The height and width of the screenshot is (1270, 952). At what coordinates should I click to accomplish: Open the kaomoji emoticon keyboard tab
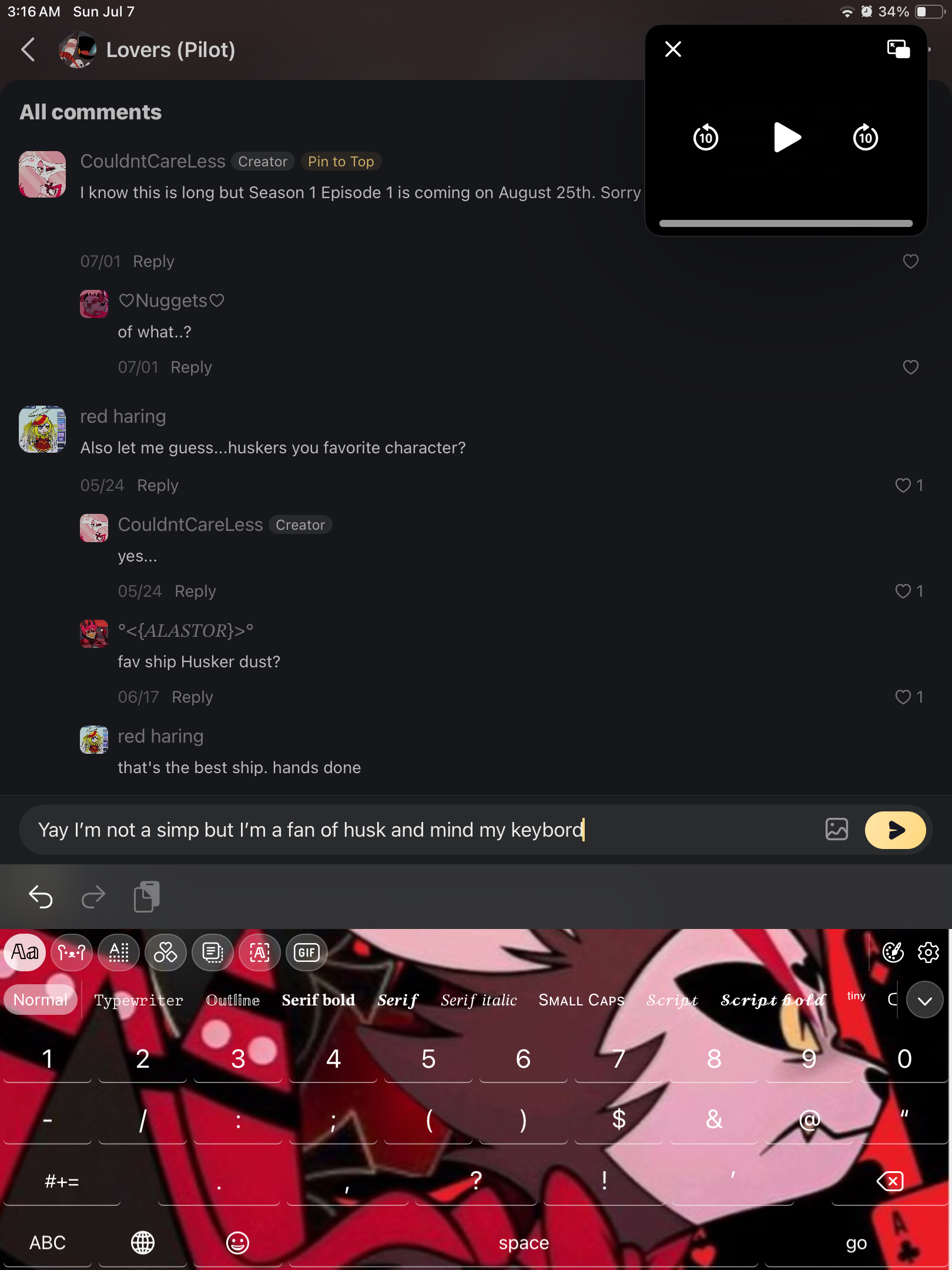72,952
